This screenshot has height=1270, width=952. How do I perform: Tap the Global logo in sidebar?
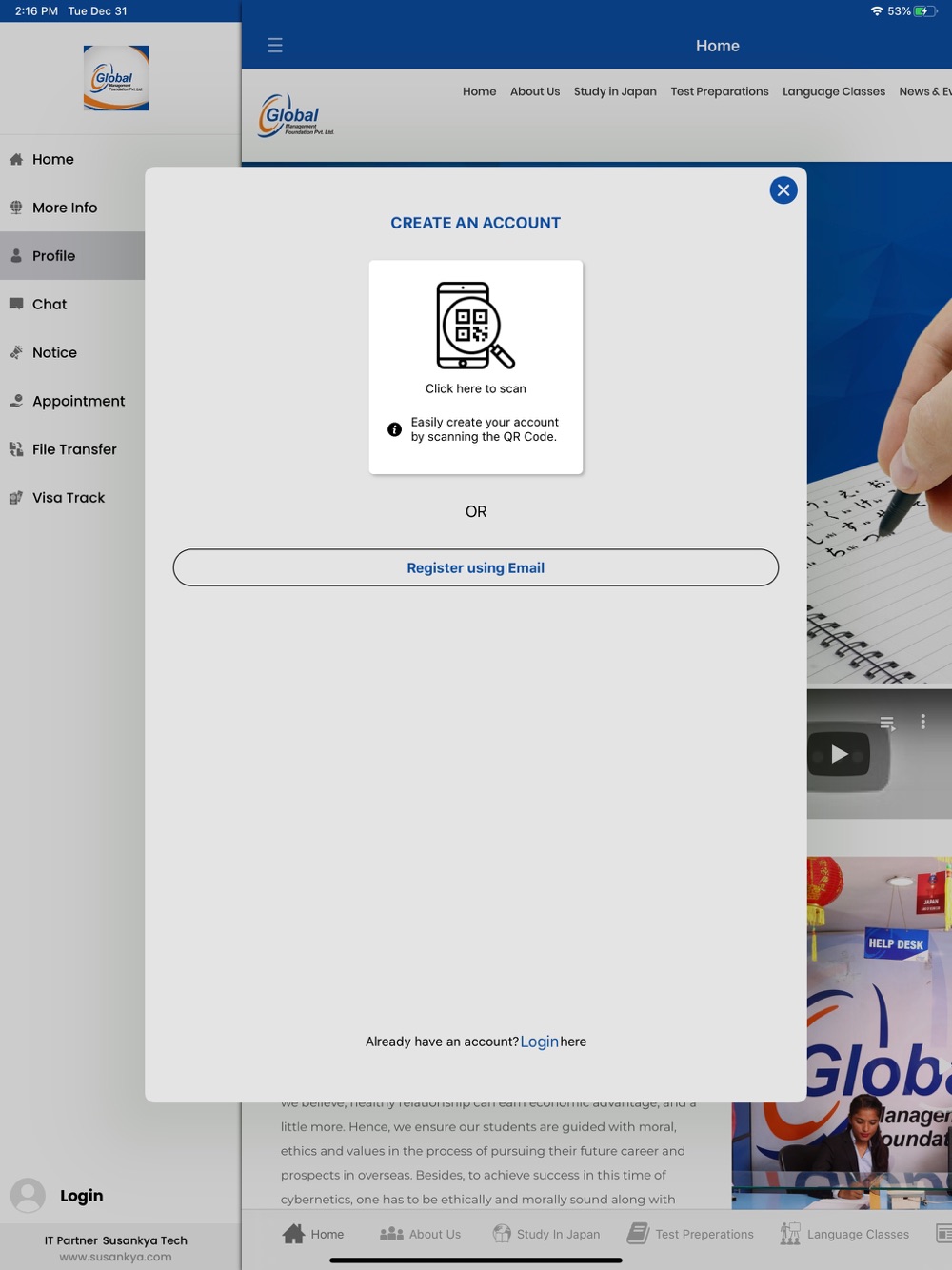click(x=116, y=78)
